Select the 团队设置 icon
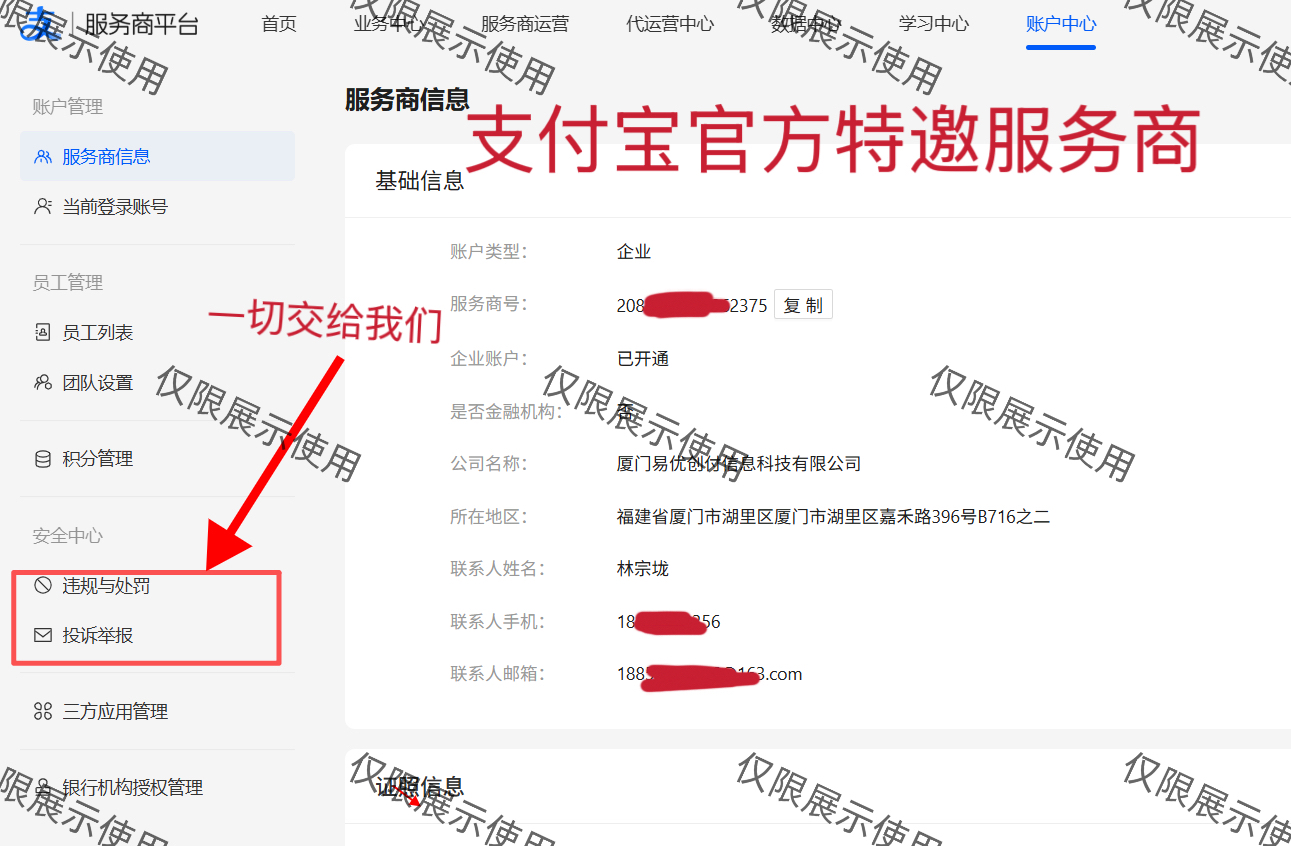Image resolution: width=1291 pixels, height=846 pixels. [43, 382]
